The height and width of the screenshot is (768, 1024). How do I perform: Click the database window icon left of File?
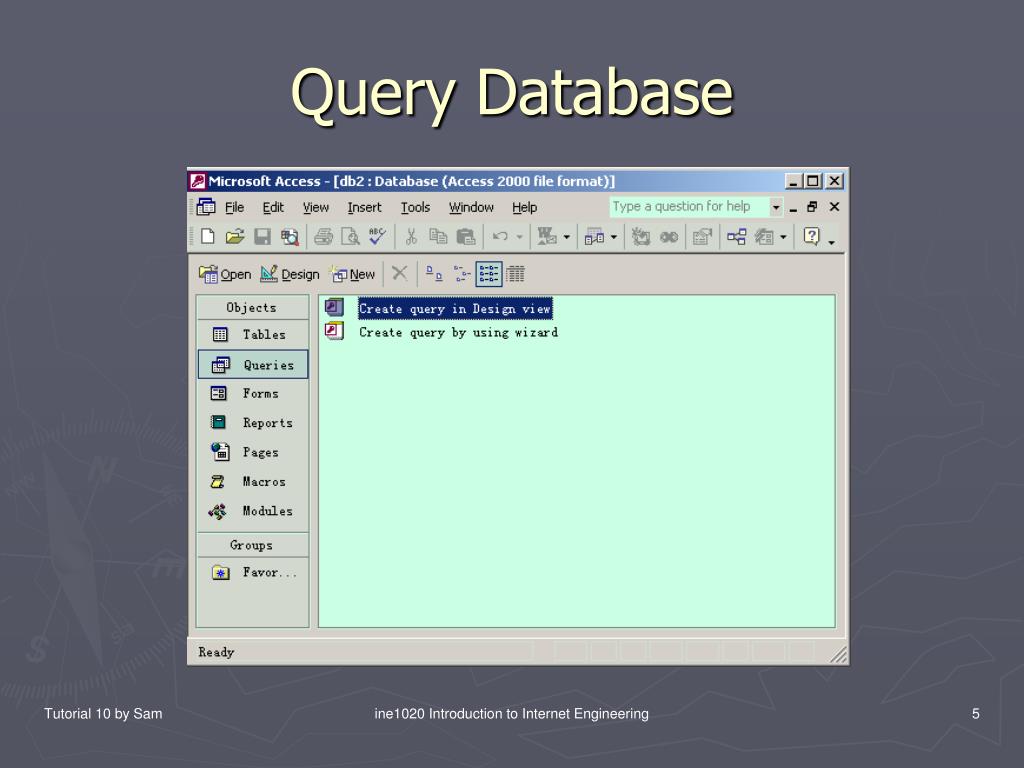206,207
